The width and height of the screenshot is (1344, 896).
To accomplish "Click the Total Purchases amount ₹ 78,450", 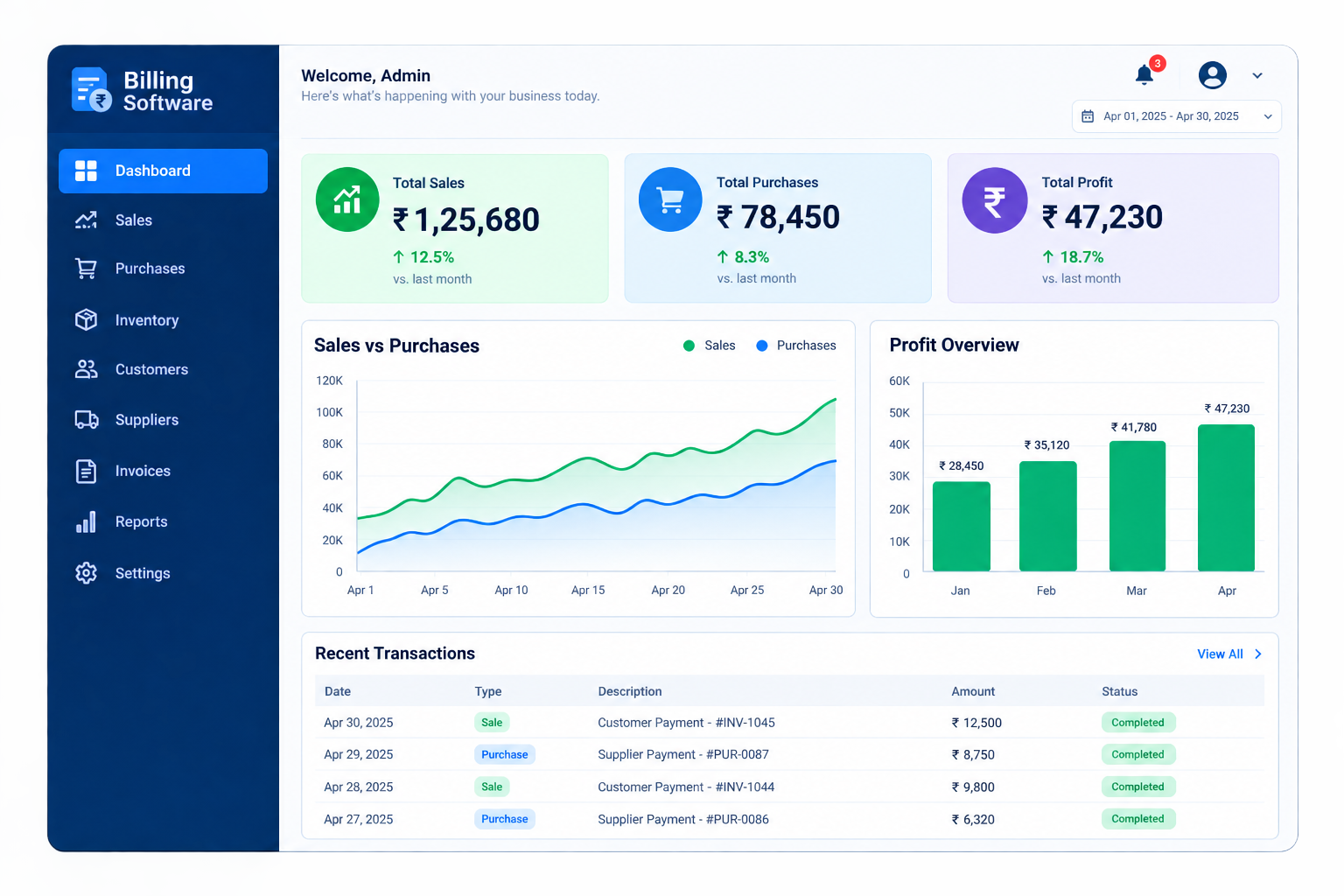I will [779, 217].
